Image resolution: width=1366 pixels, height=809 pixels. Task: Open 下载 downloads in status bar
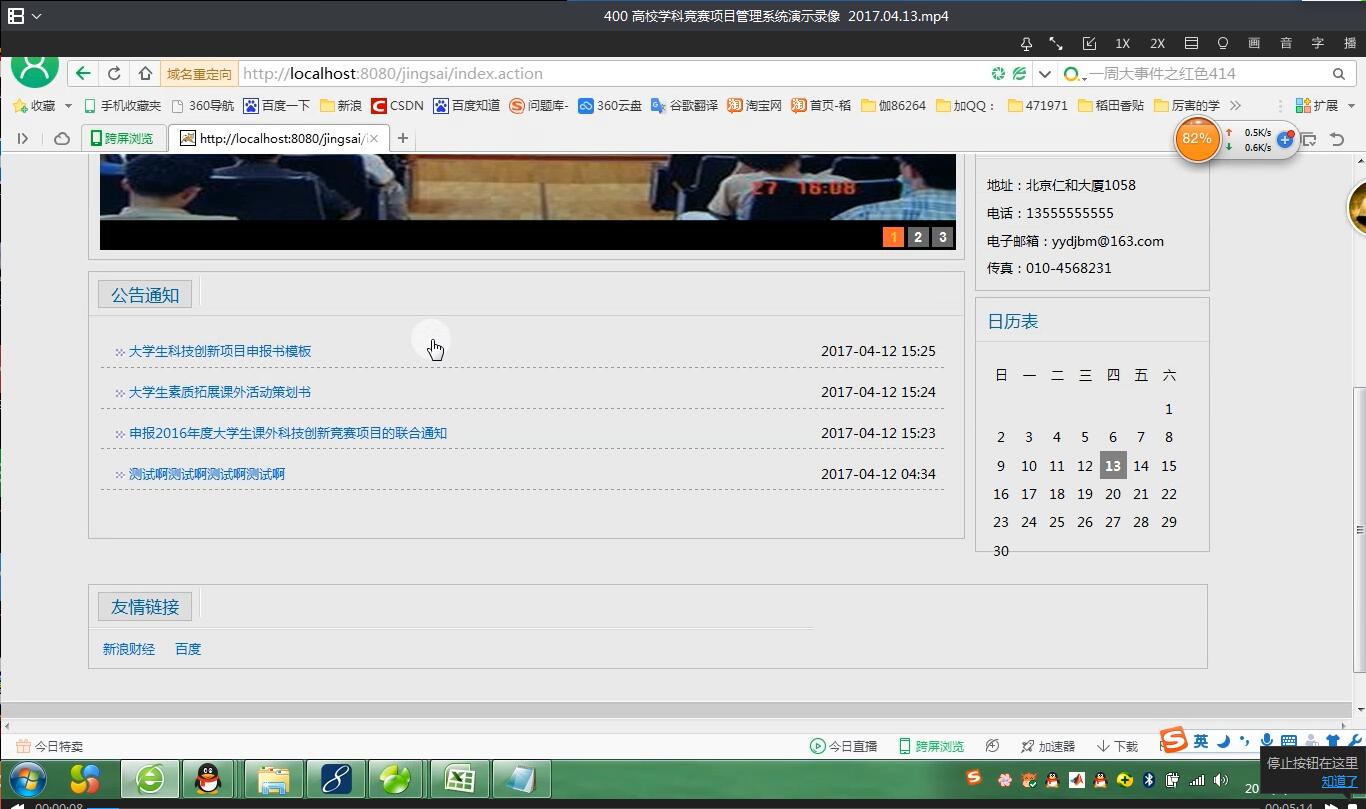coord(1118,746)
